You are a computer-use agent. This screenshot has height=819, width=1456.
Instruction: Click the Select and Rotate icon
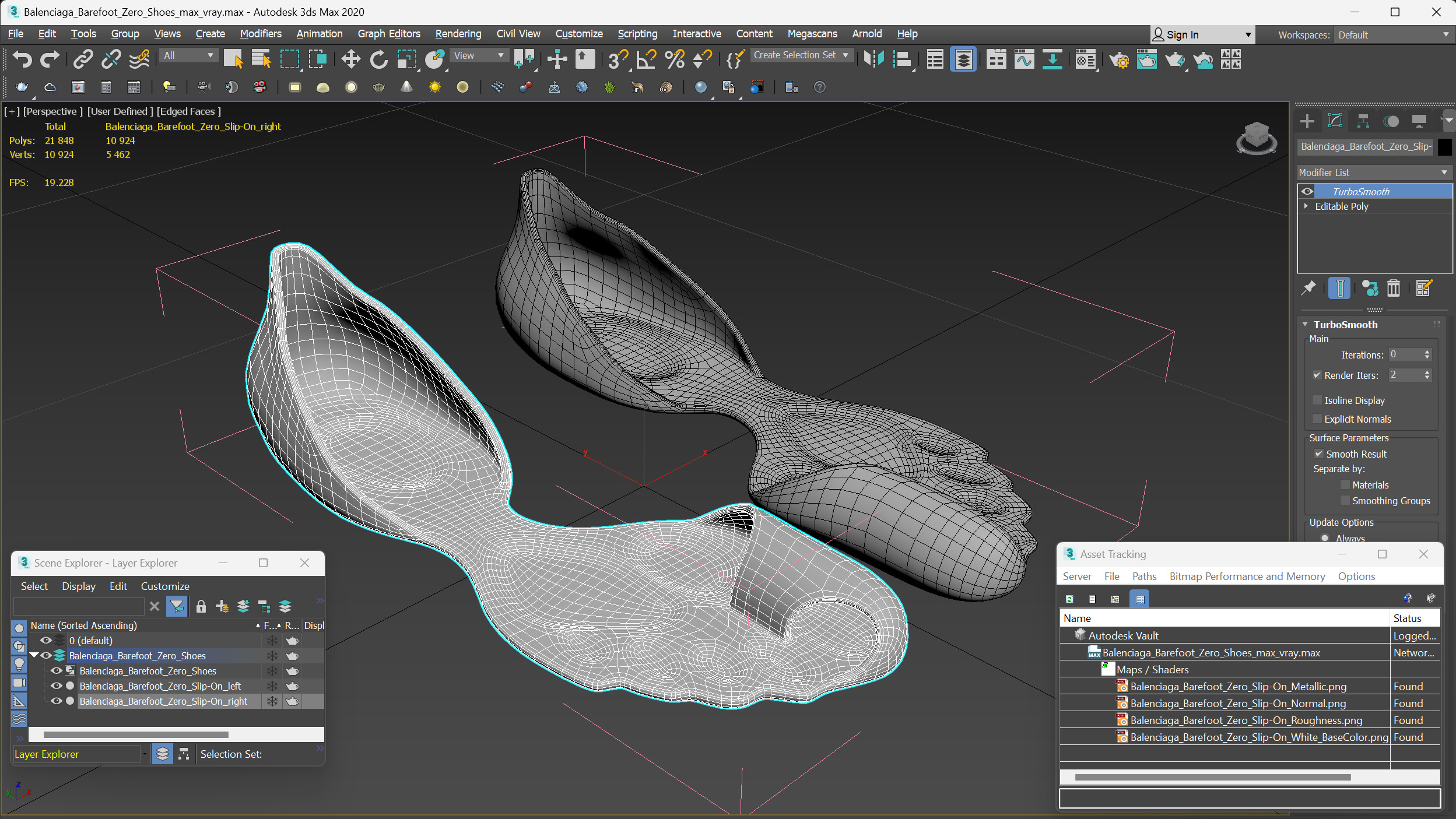(x=377, y=59)
